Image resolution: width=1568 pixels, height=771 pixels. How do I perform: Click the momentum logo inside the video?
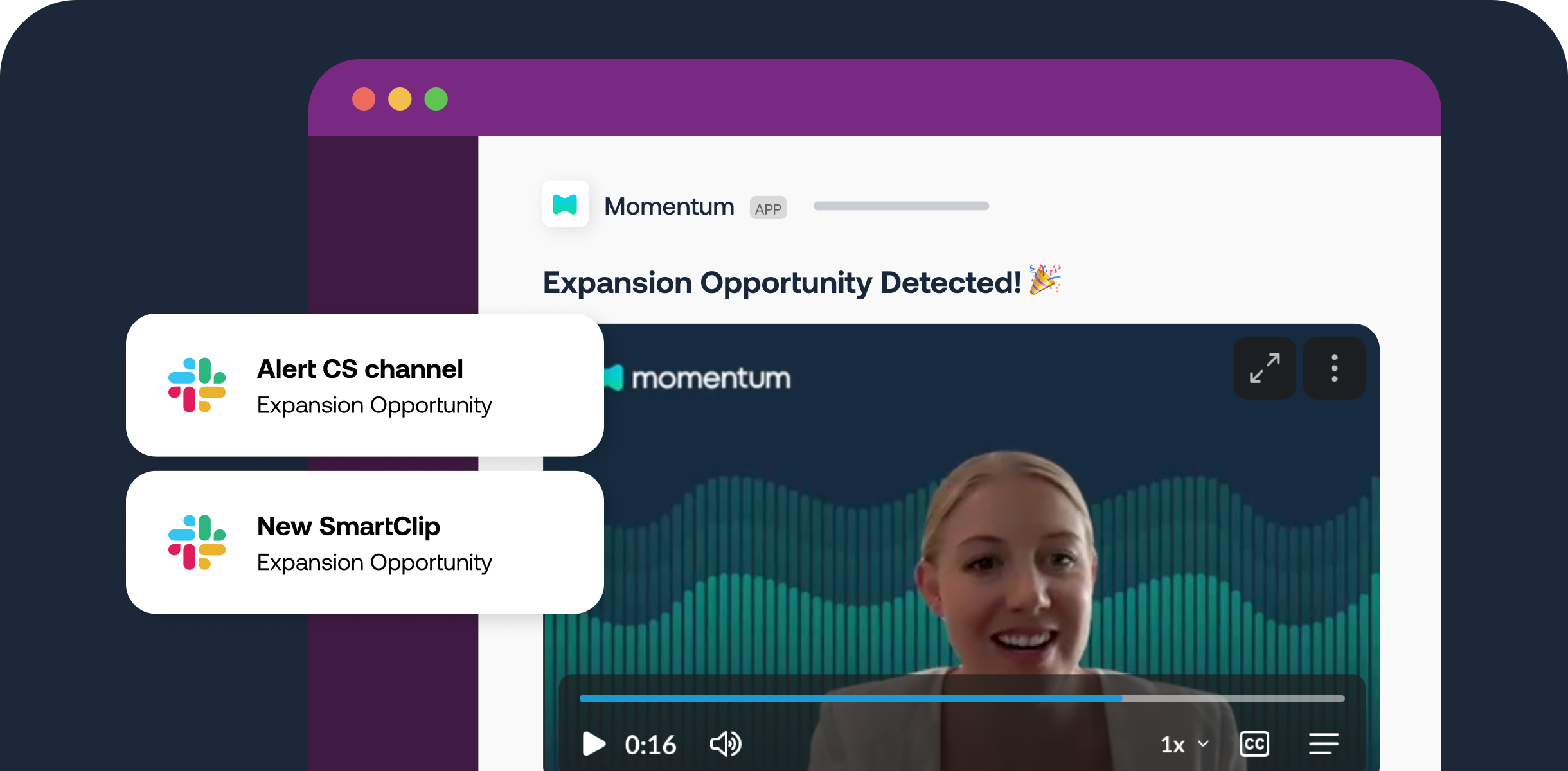pyautogui.click(x=697, y=378)
